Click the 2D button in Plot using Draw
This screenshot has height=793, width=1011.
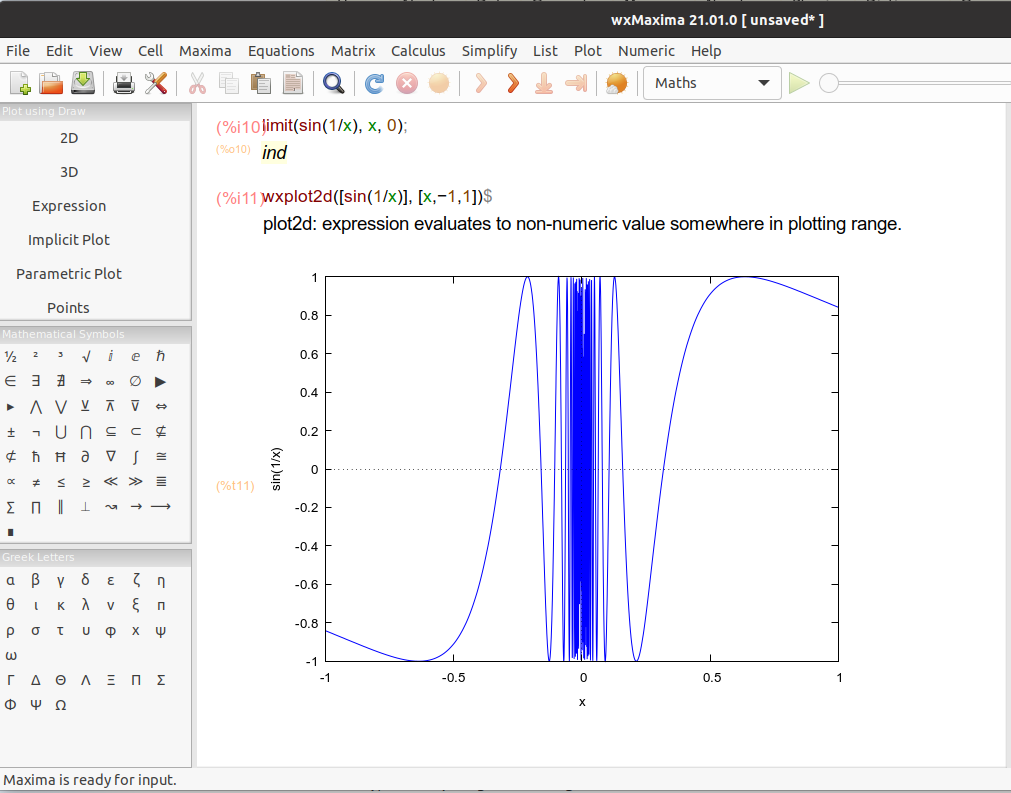pos(69,138)
